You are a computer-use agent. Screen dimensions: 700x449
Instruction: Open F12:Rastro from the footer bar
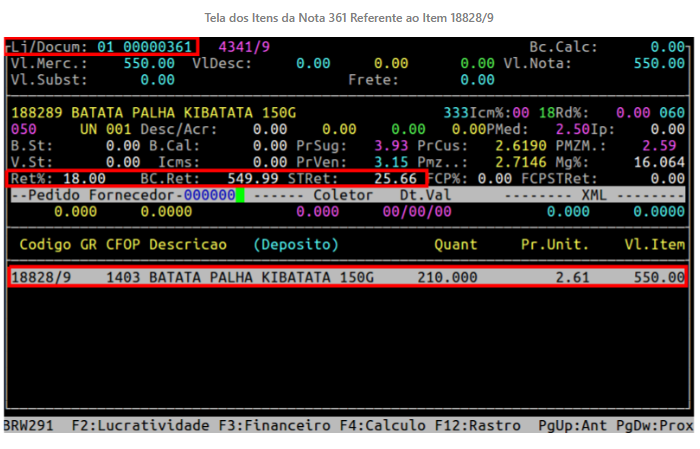(x=477, y=425)
